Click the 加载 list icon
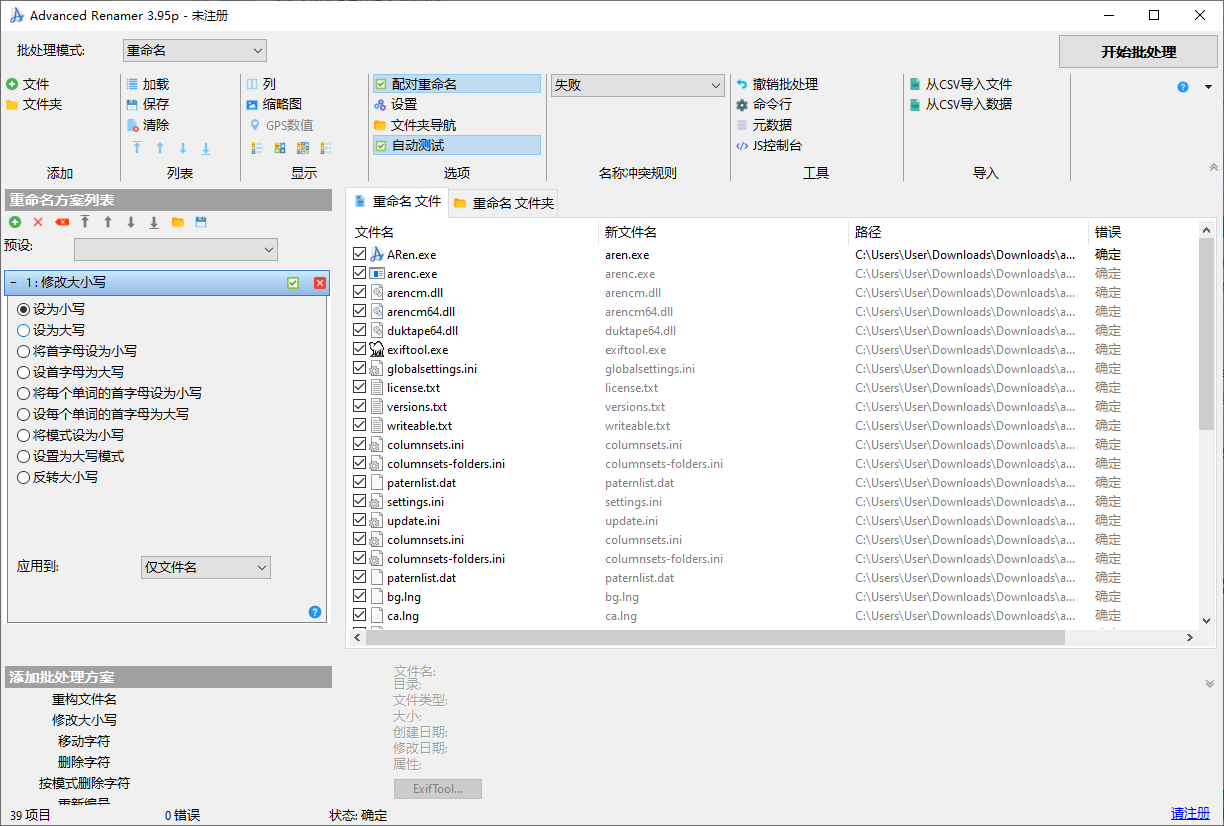Screen dimensions: 1224x826 point(132,84)
